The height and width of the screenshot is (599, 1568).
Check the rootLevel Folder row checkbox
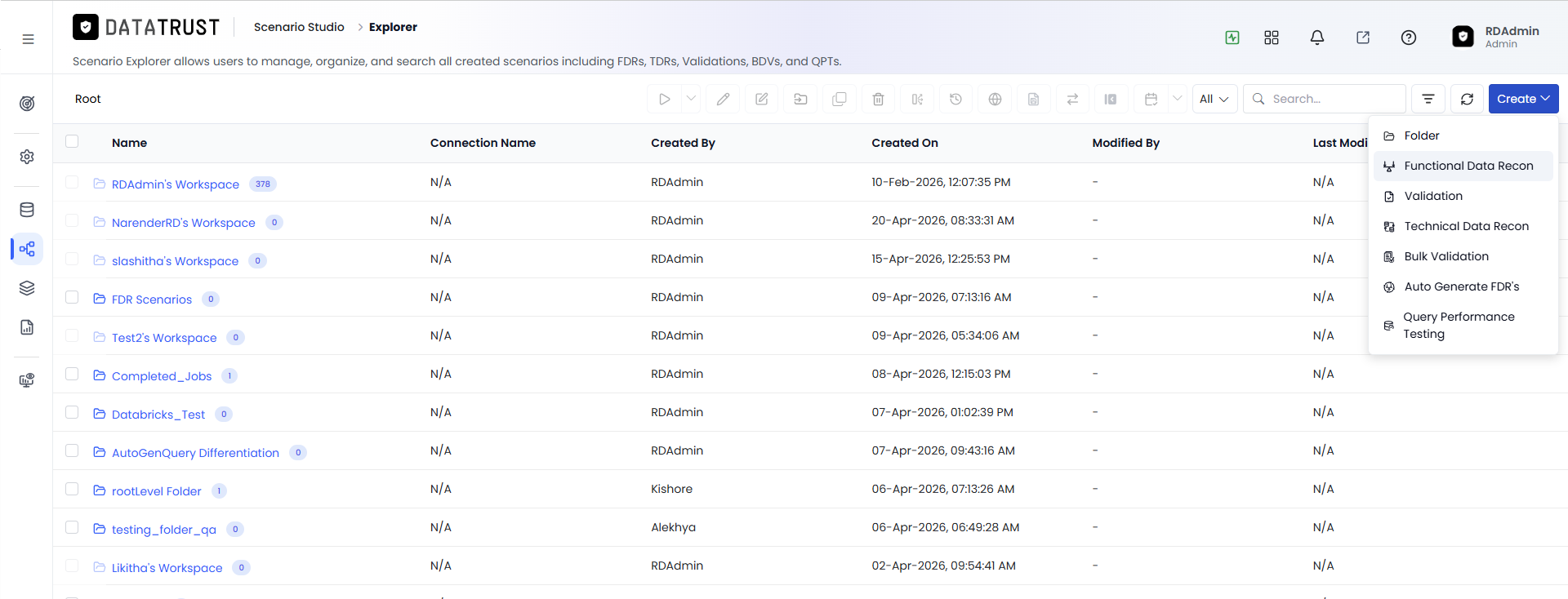72,489
